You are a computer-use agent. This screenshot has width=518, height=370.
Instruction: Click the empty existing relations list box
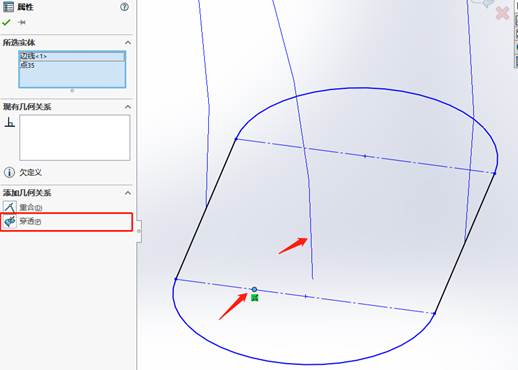click(x=75, y=138)
